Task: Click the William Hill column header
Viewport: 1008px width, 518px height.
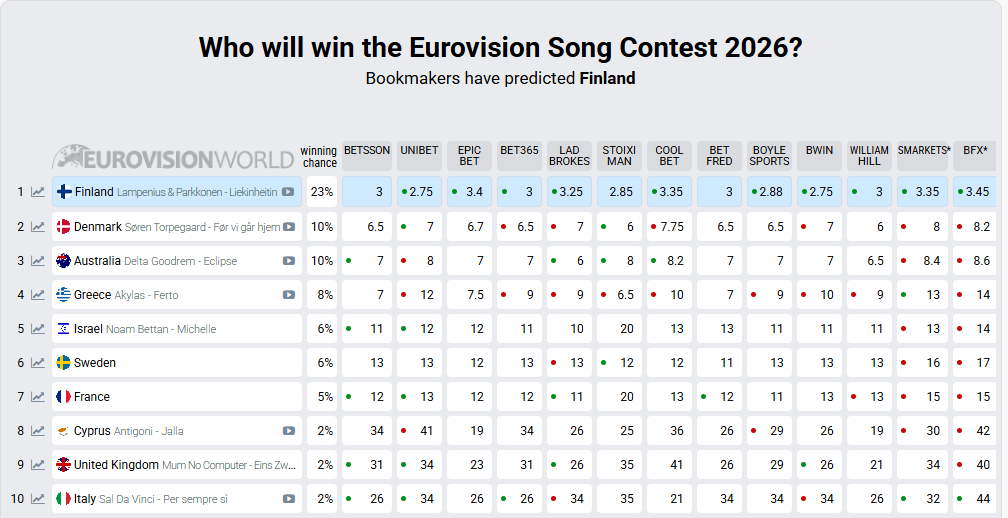Action: (x=869, y=156)
